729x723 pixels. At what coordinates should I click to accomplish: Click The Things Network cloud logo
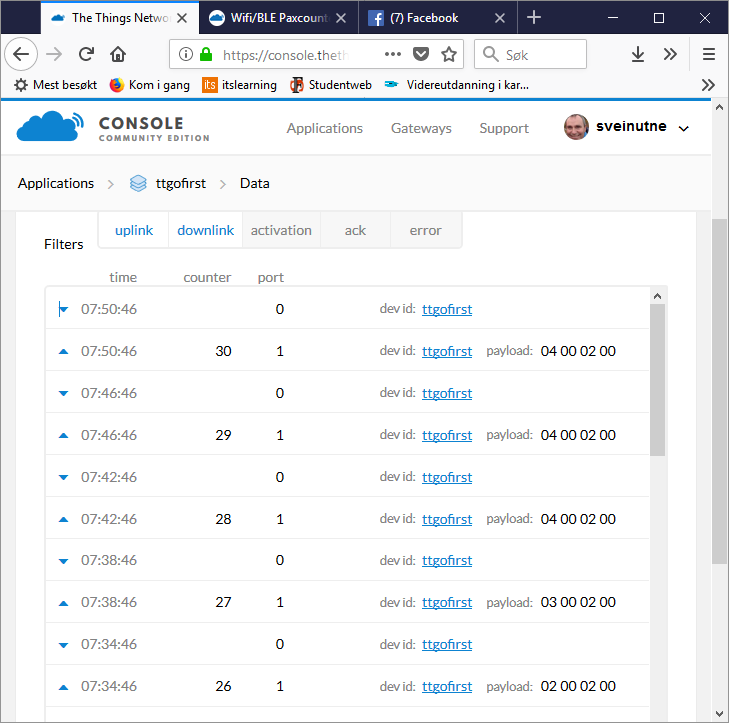click(x=50, y=126)
